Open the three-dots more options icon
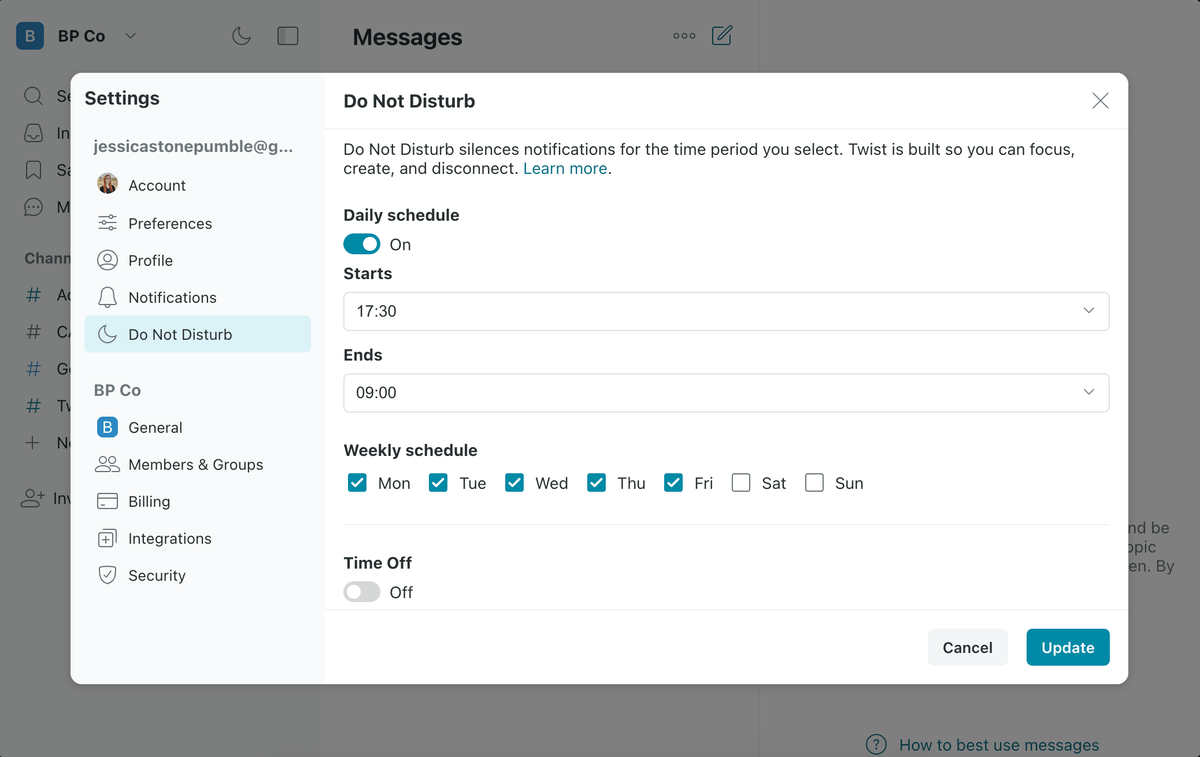The height and width of the screenshot is (757, 1200). click(684, 36)
